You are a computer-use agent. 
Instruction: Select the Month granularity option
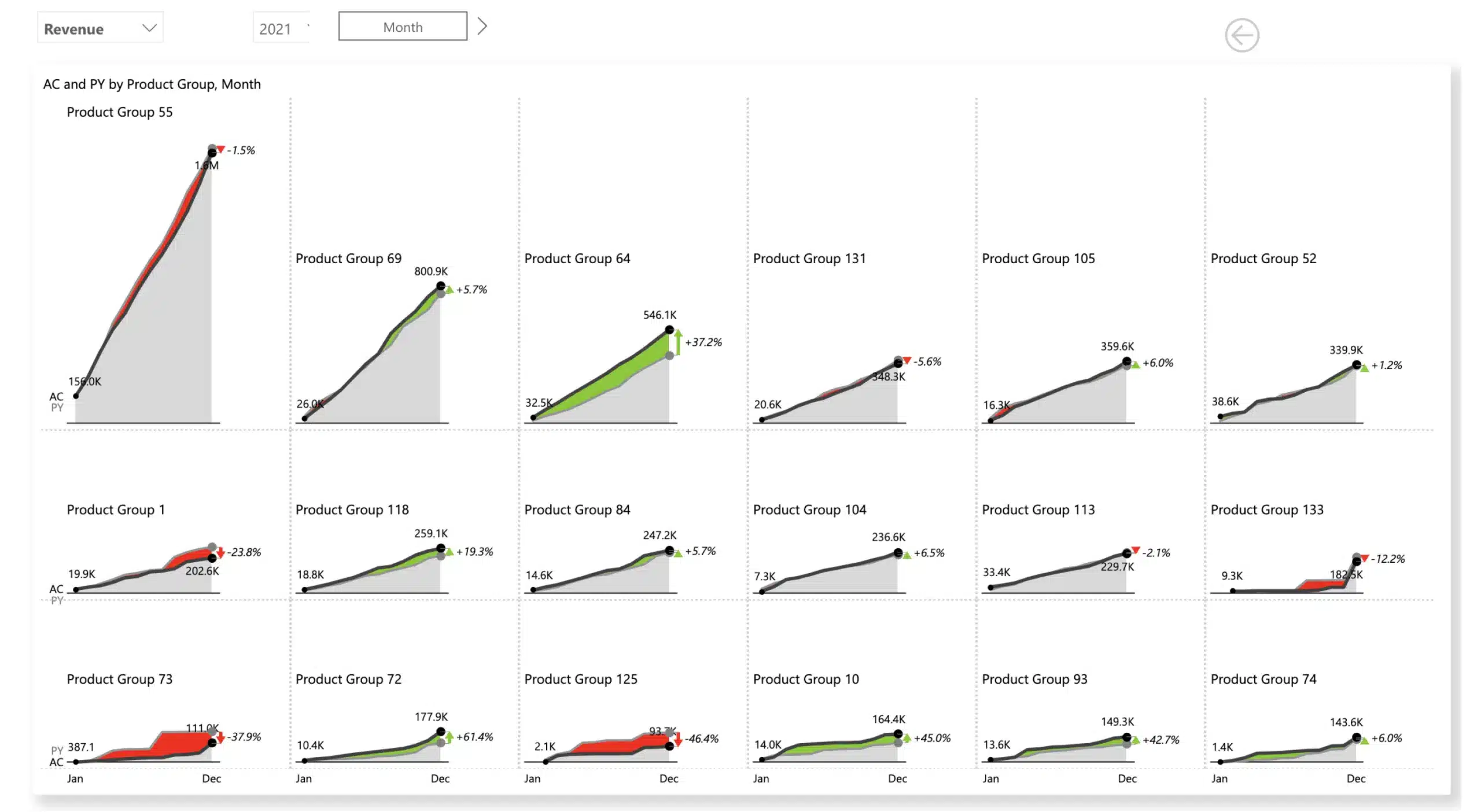tap(402, 27)
